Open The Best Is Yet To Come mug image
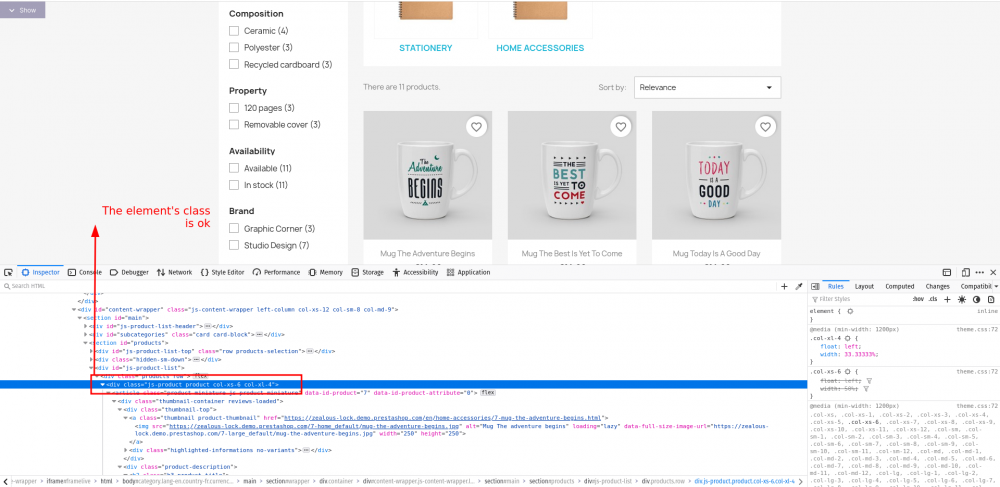This screenshot has height=487, width=1000. 571,175
